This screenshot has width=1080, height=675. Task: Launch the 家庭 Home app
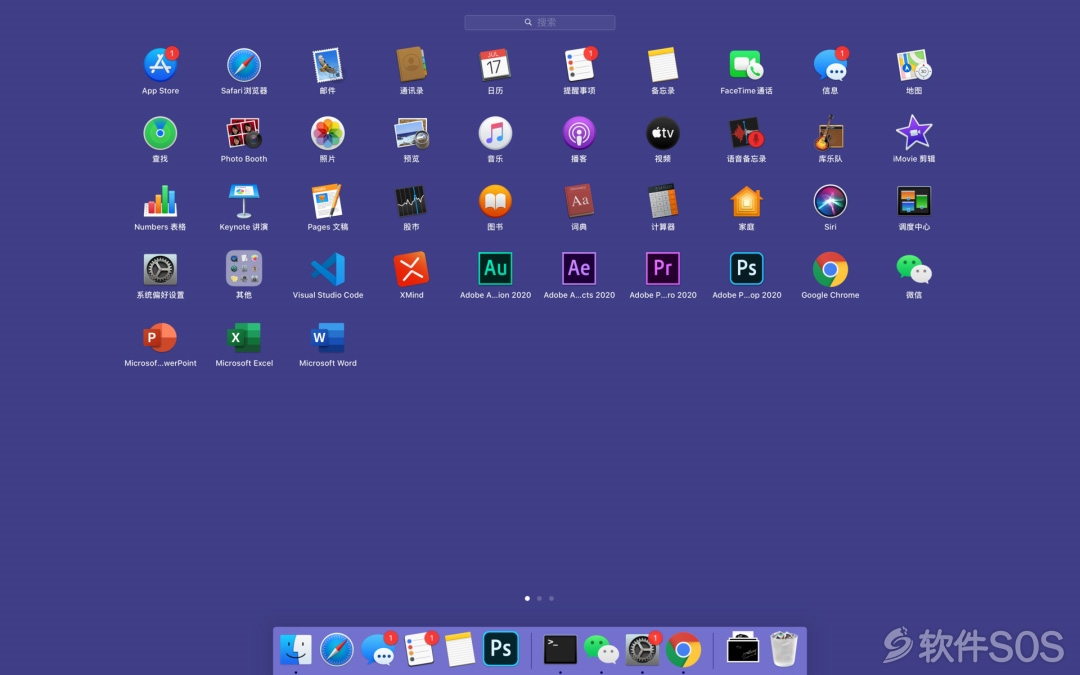click(x=747, y=201)
